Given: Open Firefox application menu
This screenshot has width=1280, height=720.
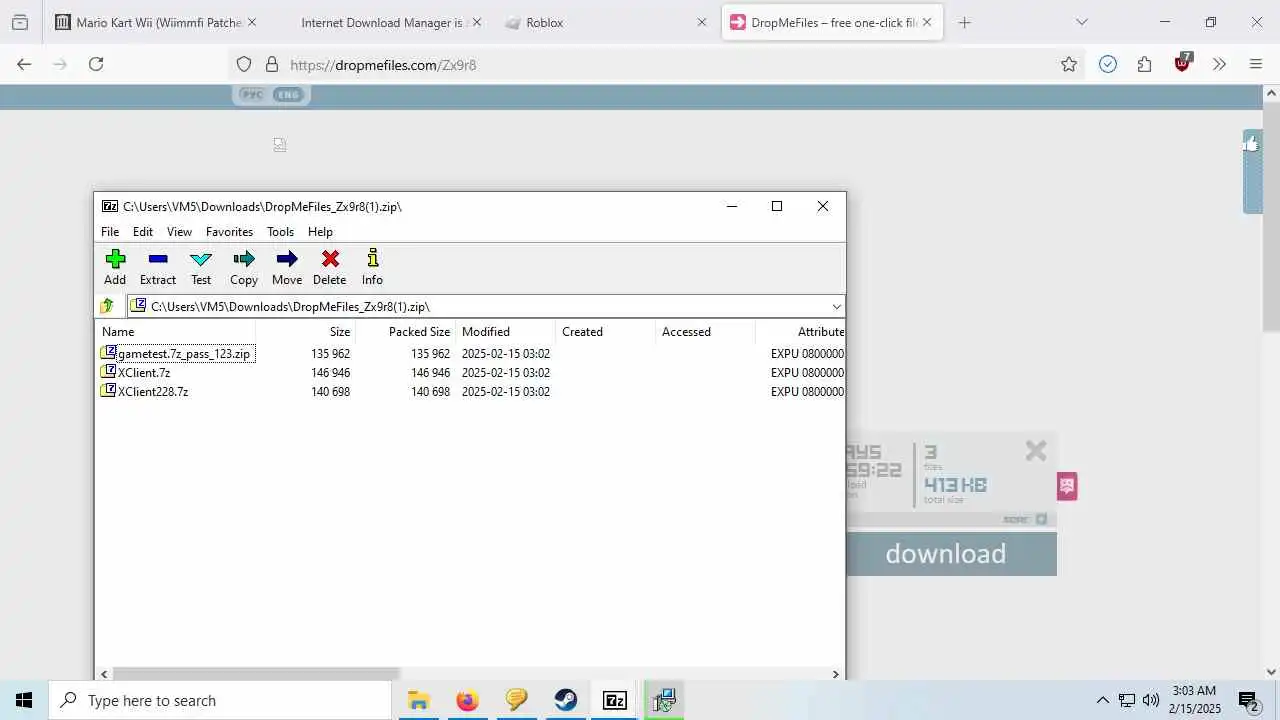Looking at the screenshot, I should click(1256, 64).
